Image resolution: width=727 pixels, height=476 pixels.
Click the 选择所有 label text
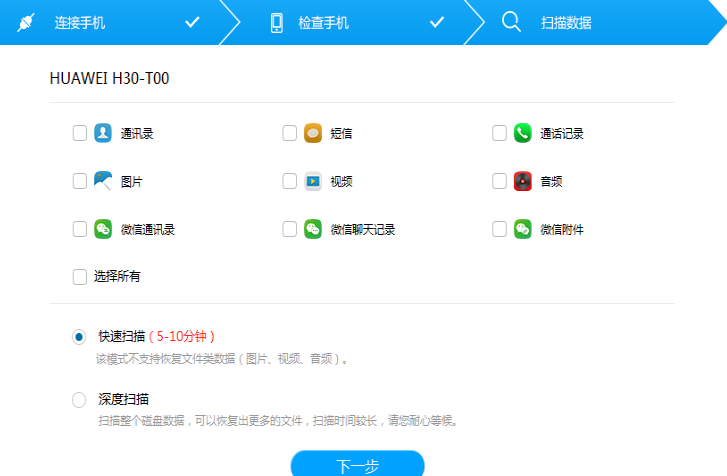(117, 277)
